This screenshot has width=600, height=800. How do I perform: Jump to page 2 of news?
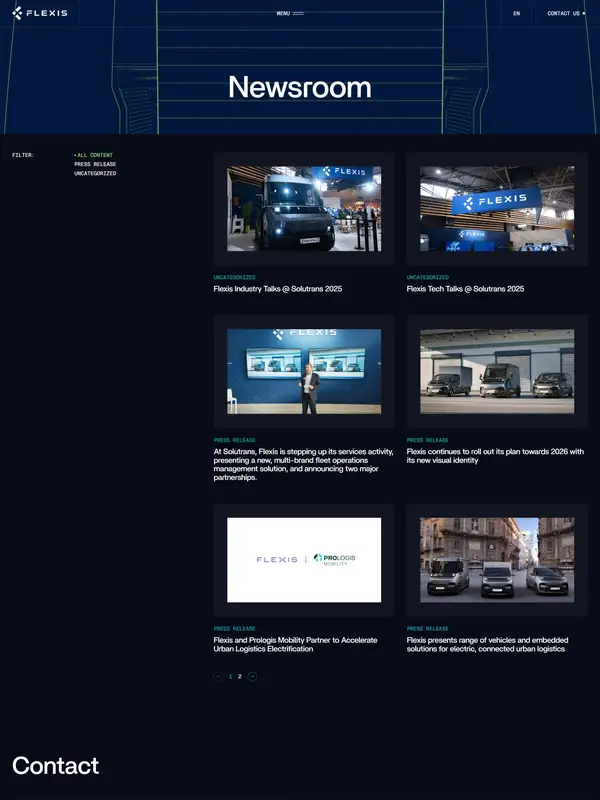coord(240,677)
